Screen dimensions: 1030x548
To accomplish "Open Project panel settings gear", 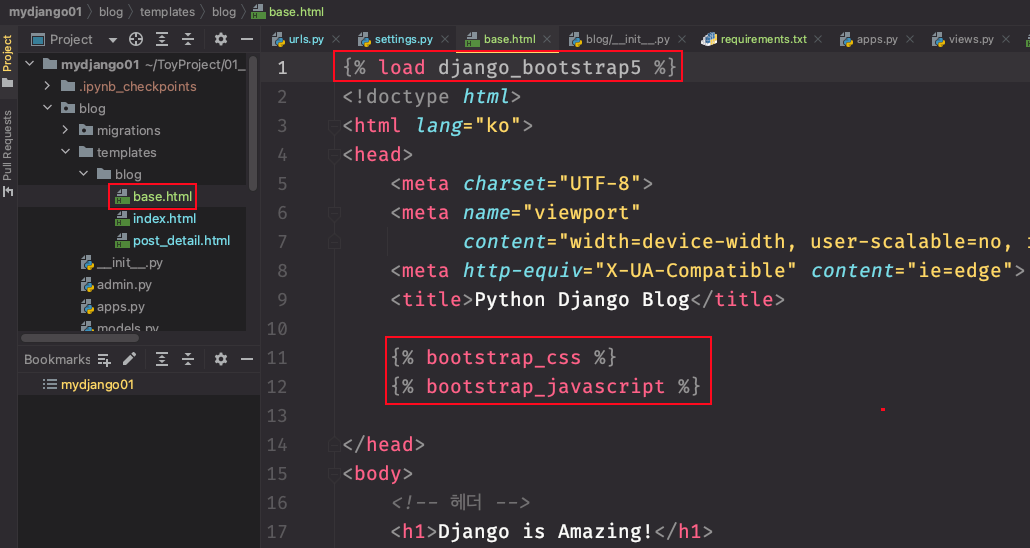I will (x=221, y=39).
